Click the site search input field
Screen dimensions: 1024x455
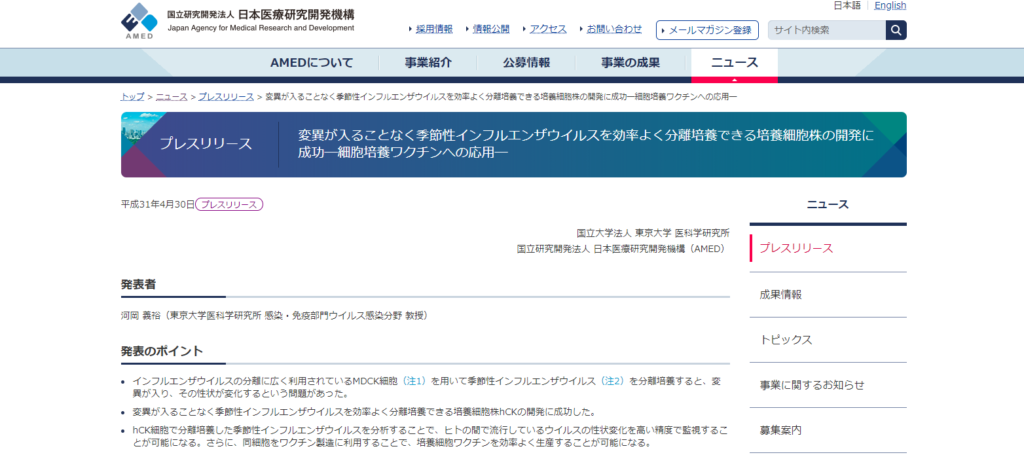827,30
